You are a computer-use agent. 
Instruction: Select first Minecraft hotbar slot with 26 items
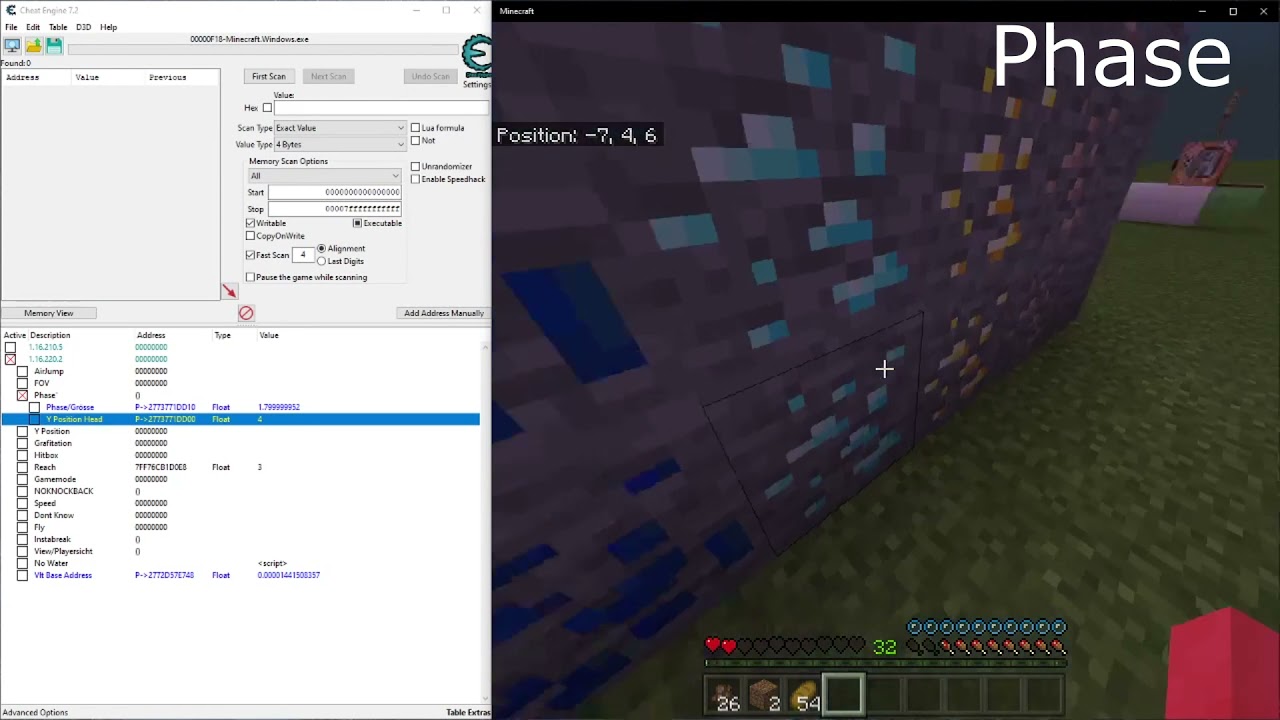coord(725,694)
